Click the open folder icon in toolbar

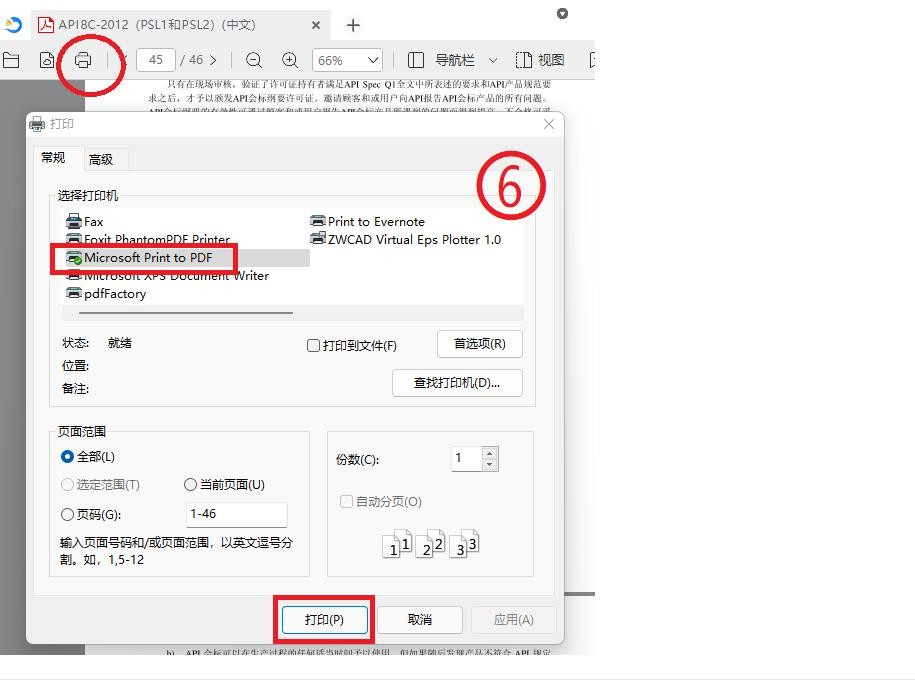(11, 60)
